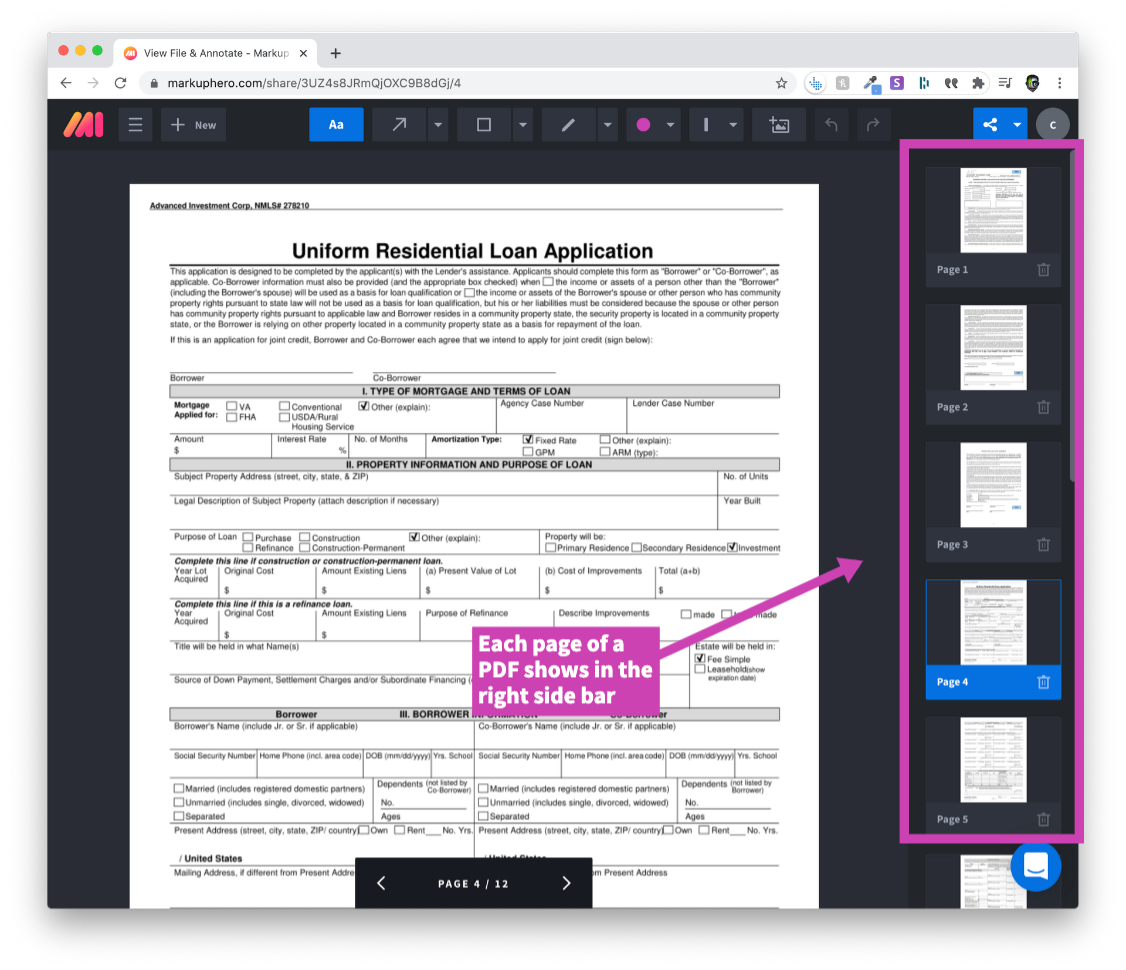Select the Rectangle tool
This screenshot has width=1126, height=970.
(484, 125)
